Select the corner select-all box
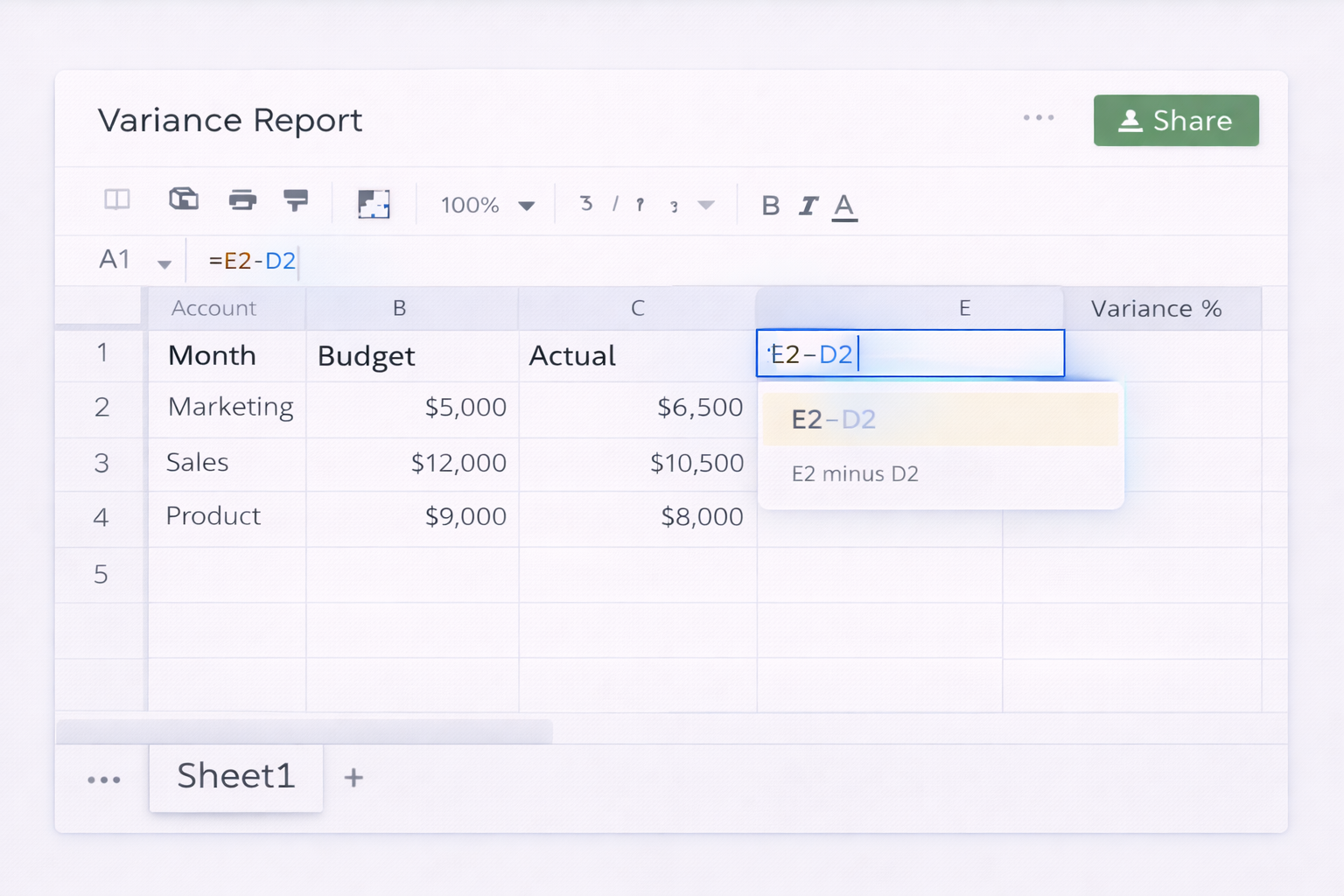The width and height of the screenshot is (1344, 896). pyautogui.click(x=99, y=308)
